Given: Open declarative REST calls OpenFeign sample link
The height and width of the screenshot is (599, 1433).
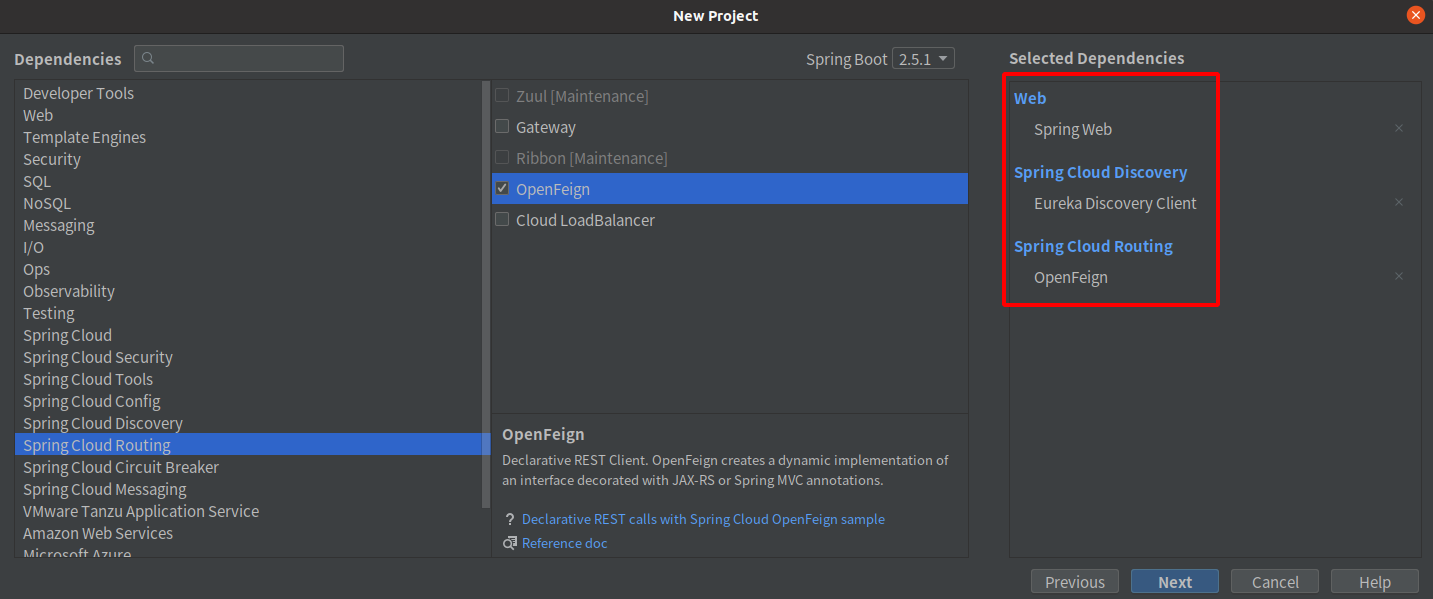Looking at the screenshot, I should [703, 519].
